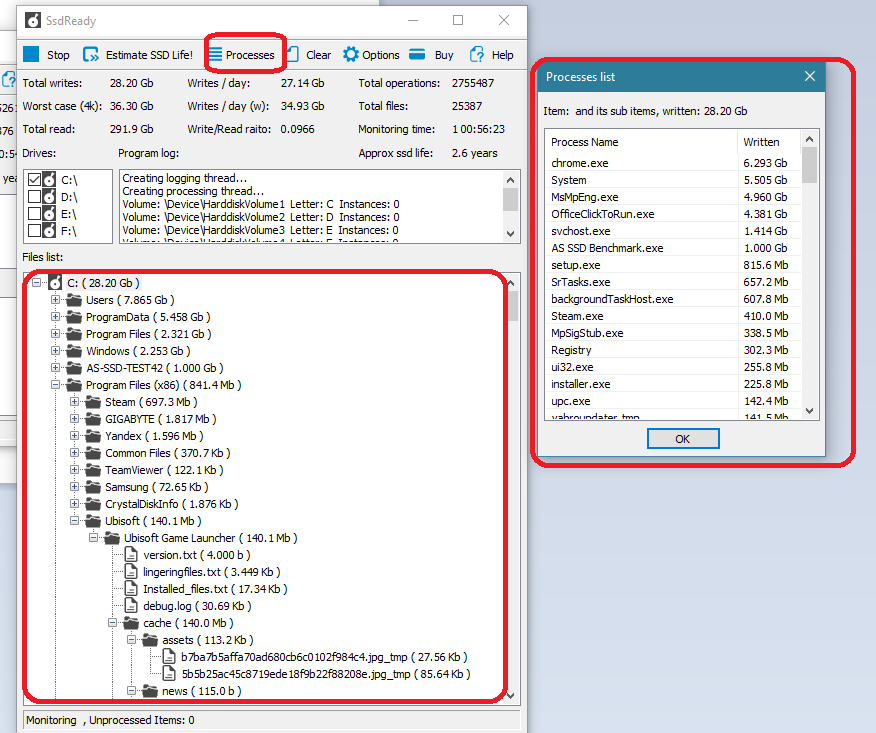Click the Users folder icon
The image size is (876, 733).
click(x=74, y=300)
